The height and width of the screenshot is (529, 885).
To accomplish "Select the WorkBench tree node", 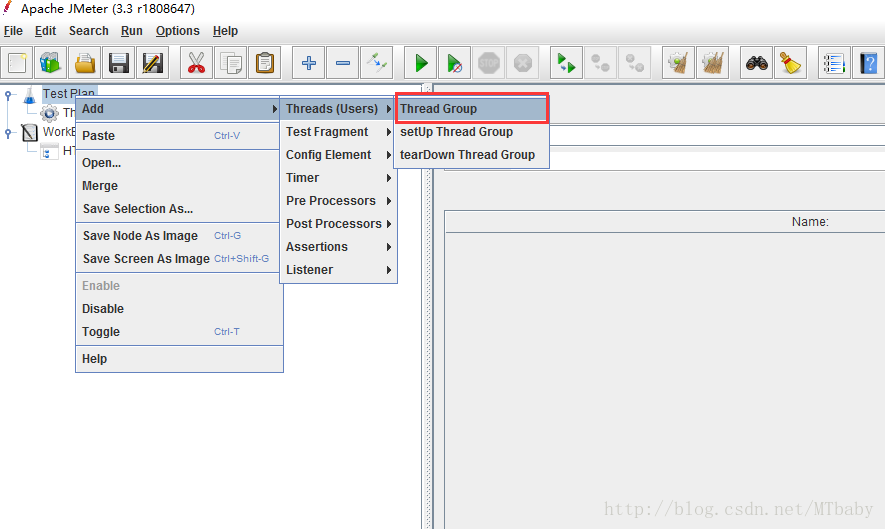I will coord(59,132).
